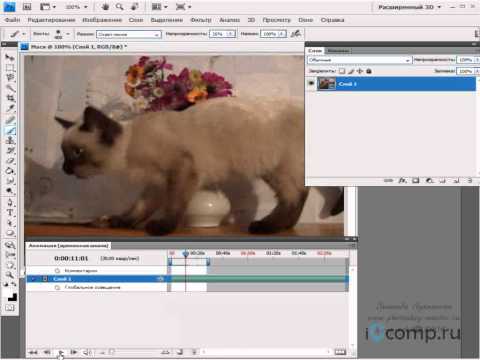Create new adjustment layer icon

429,180
